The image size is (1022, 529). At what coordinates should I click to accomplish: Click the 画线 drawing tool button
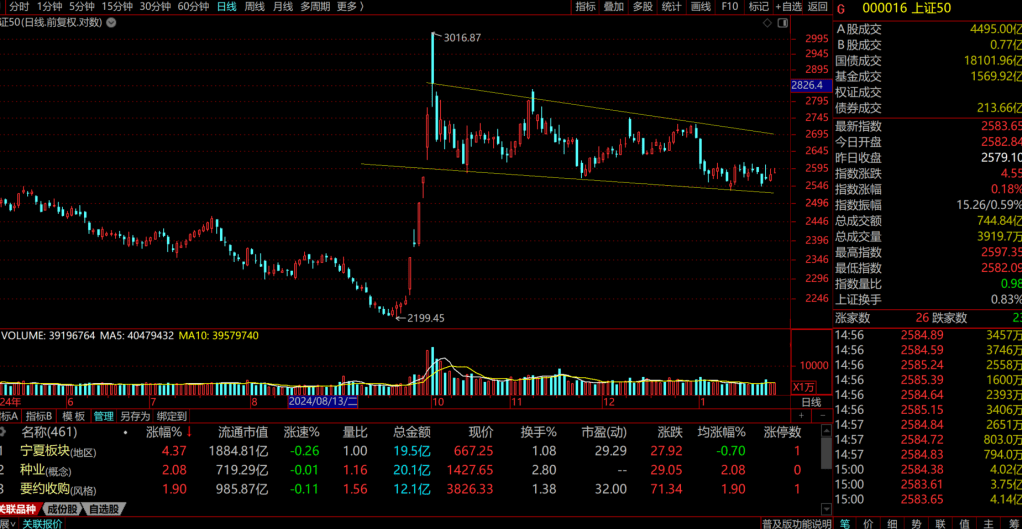point(701,6)
